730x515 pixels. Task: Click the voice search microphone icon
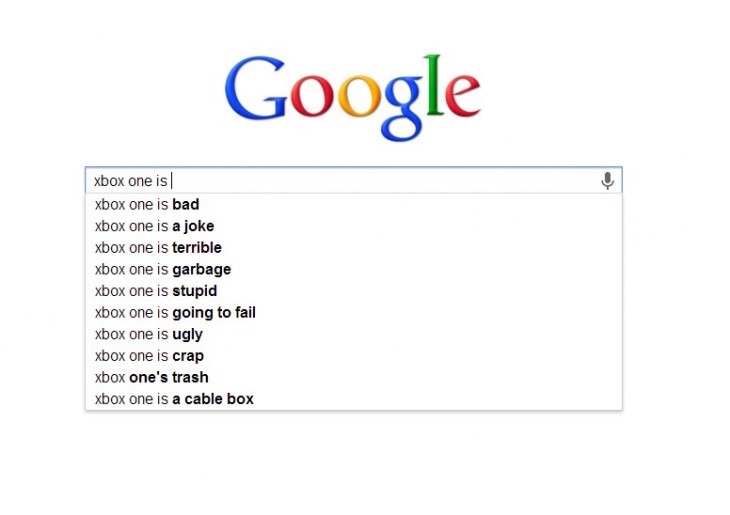[x=607, y=181]
